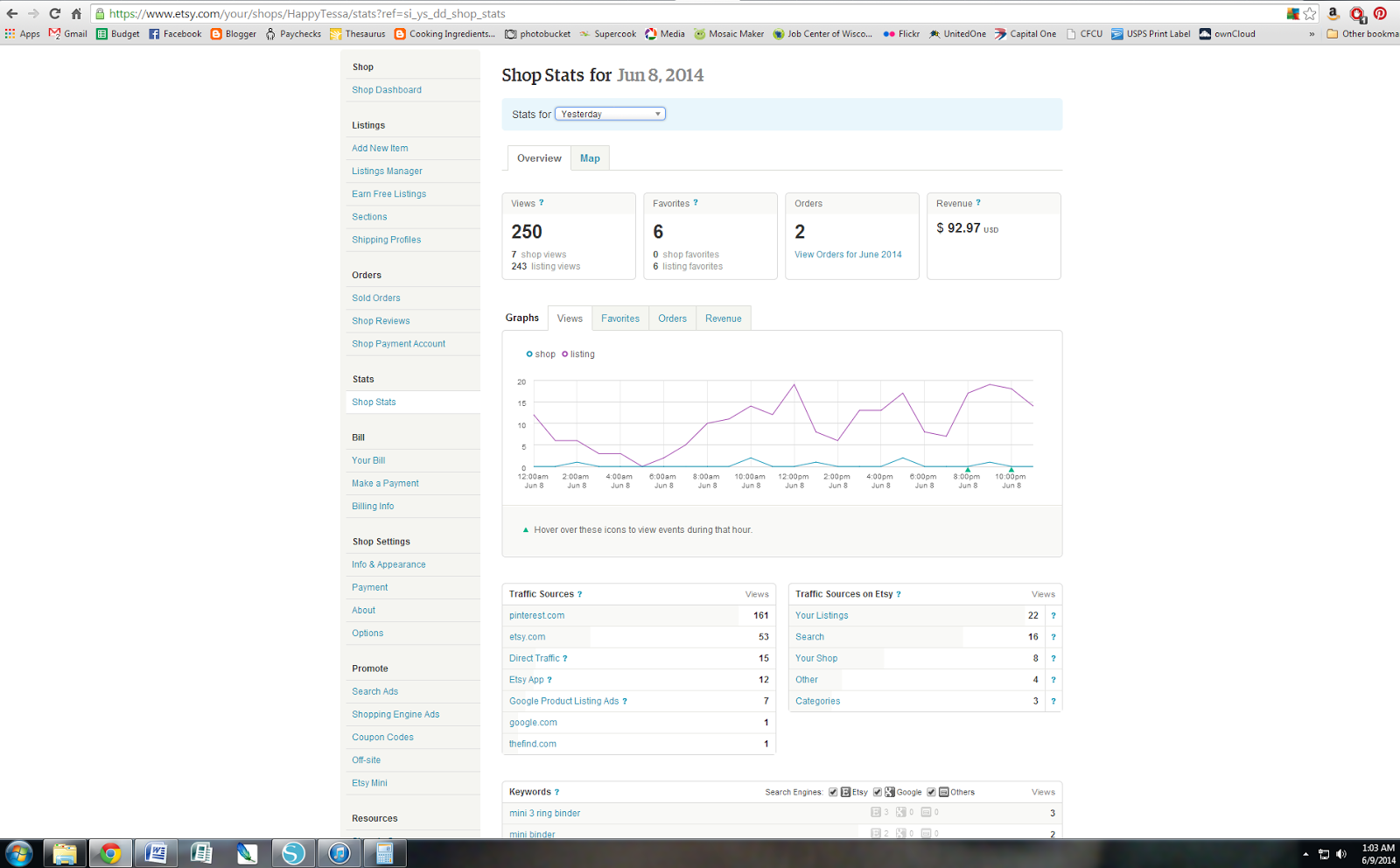
Task: Open Shipping Profiles link
Action: coord(386,240)
